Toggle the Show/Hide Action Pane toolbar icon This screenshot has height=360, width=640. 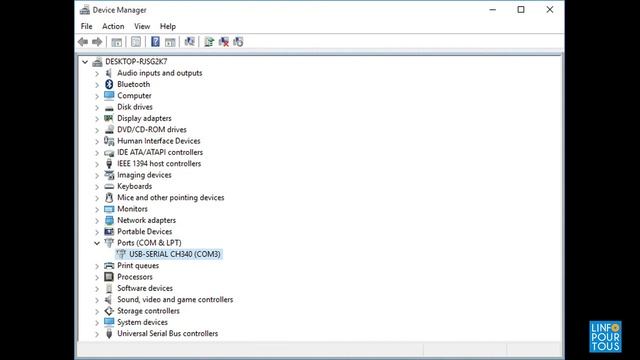tap(170, 42)
